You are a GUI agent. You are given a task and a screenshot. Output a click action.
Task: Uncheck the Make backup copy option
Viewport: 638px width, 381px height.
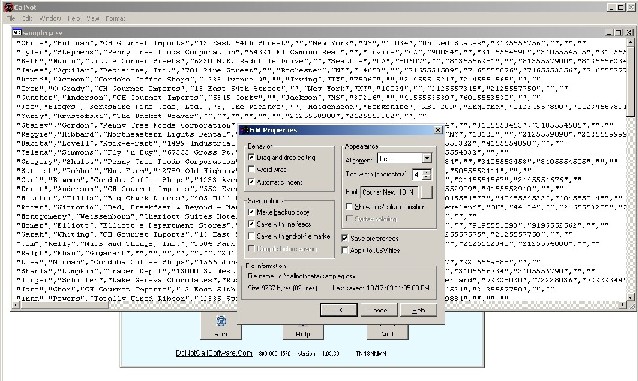point(251,212)
